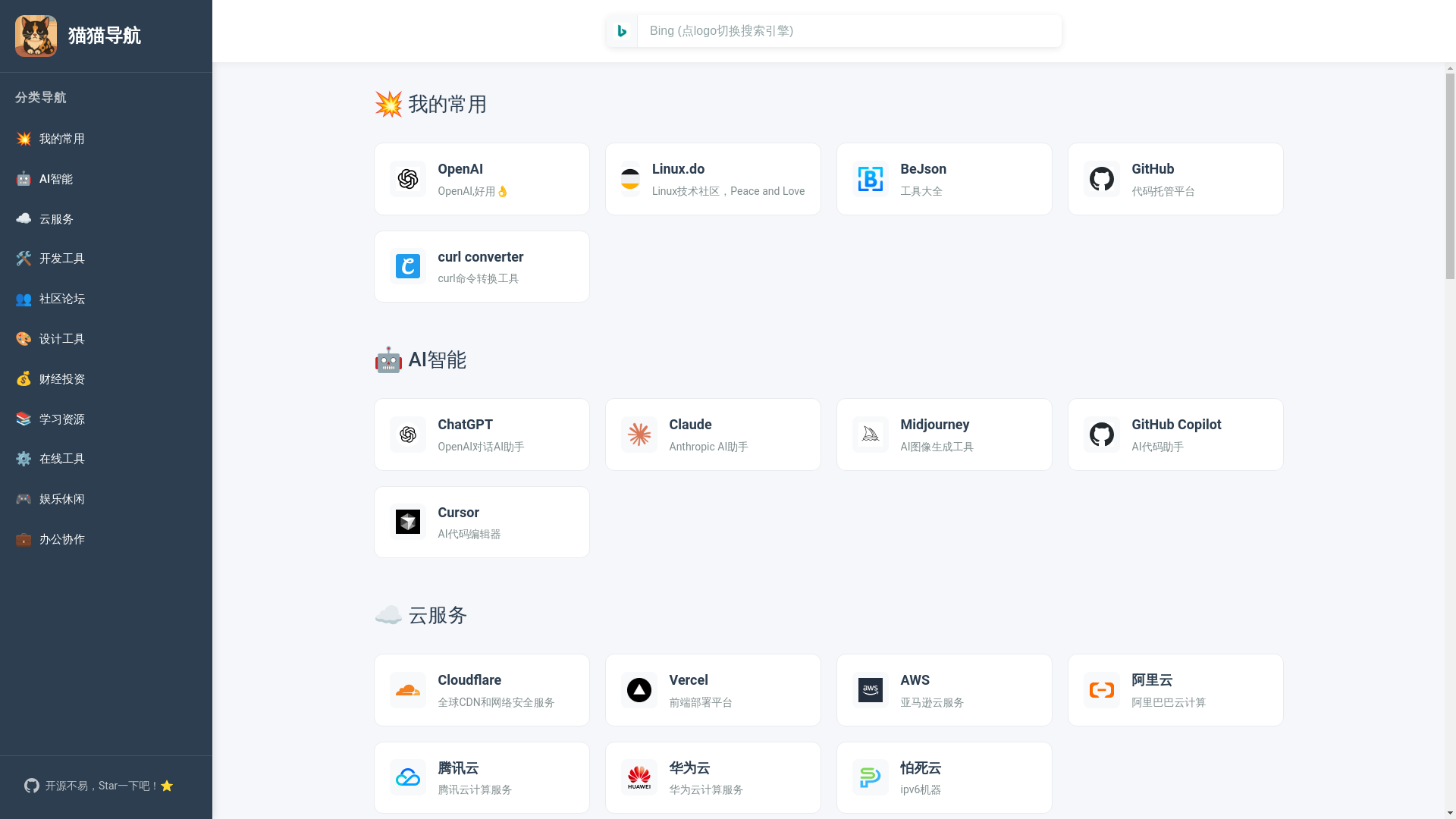Viewport: 1456px width, 819px height.
Task: Click the 腾讯云计算服务 description
Action: 475,789
